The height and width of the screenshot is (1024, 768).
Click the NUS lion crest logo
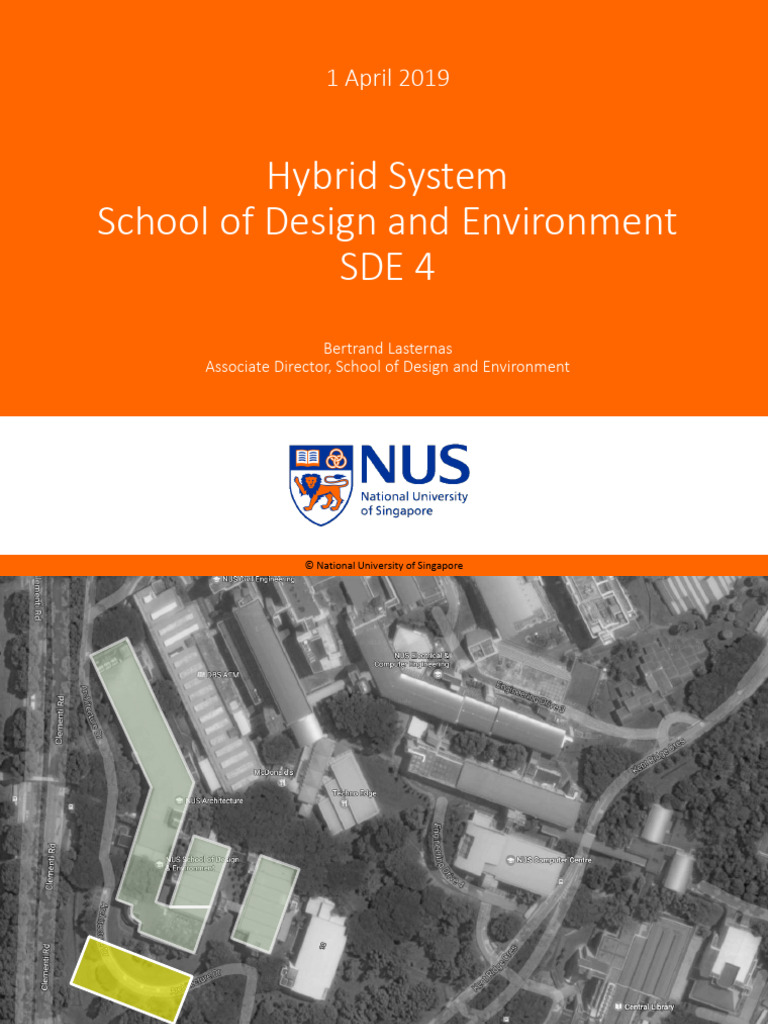[321, 484]
